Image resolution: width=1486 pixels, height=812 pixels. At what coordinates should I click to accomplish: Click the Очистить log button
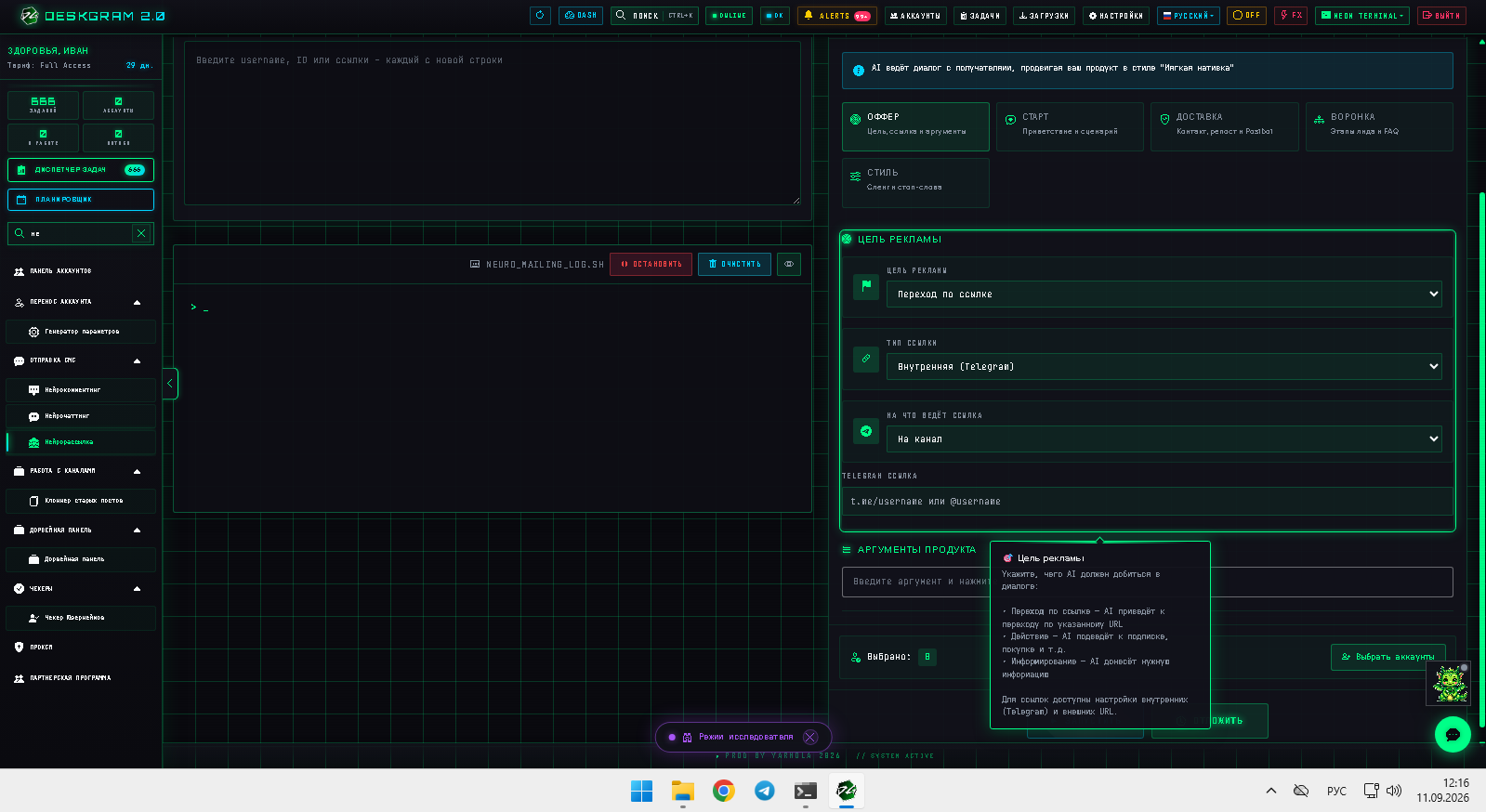[734, 264]
